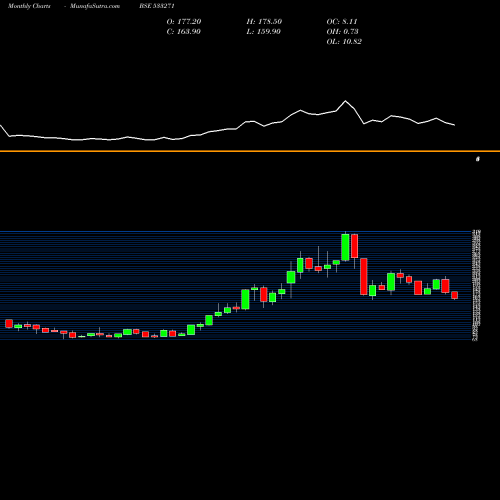Click the OH: 0.73 reading

(x=342, y=32)
